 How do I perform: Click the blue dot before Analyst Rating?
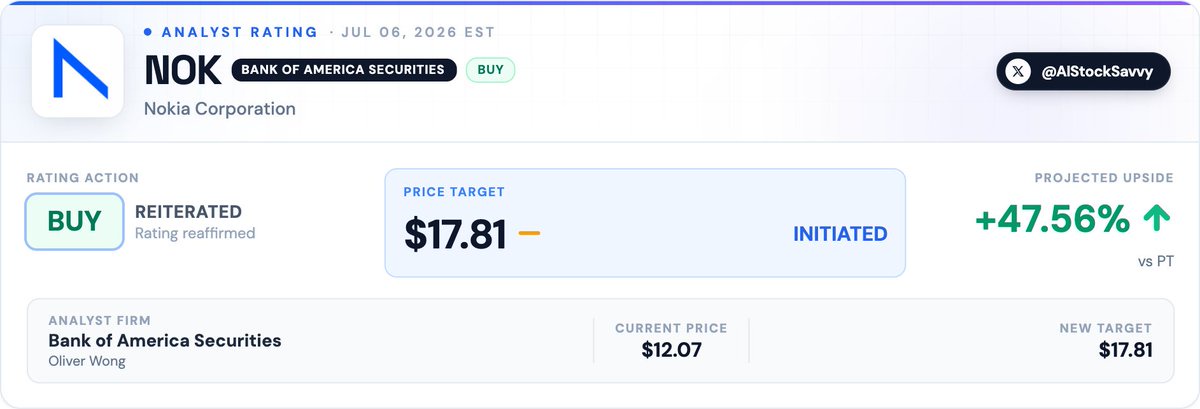point(148,32)
